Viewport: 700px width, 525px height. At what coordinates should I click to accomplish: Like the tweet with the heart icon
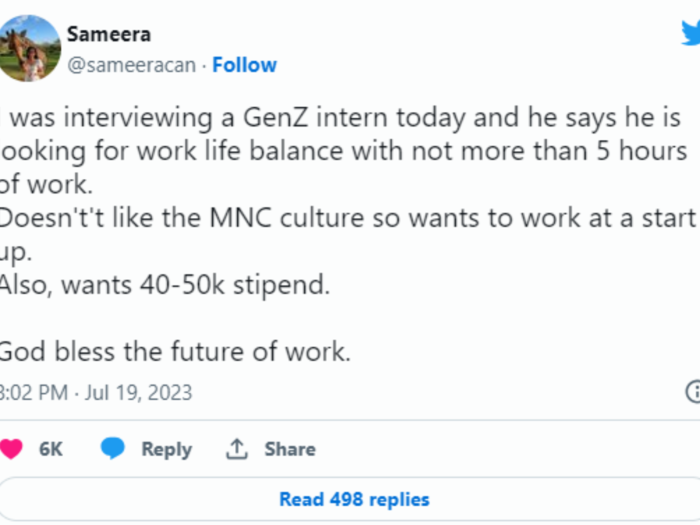11,449
